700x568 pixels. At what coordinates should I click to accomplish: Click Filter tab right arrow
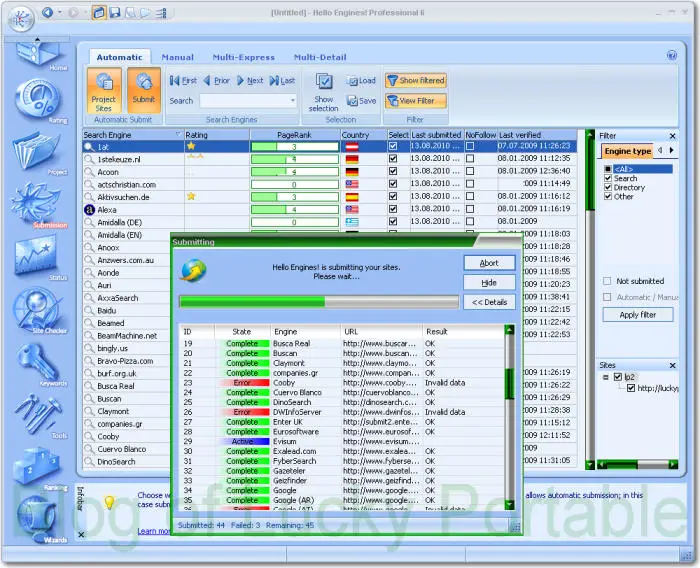671,150
